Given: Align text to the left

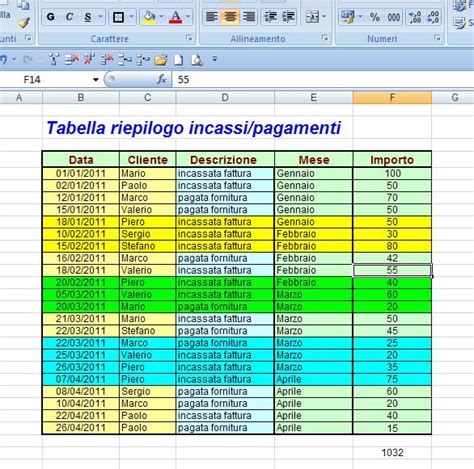Looking at the screenshot, I should [211, 17].
